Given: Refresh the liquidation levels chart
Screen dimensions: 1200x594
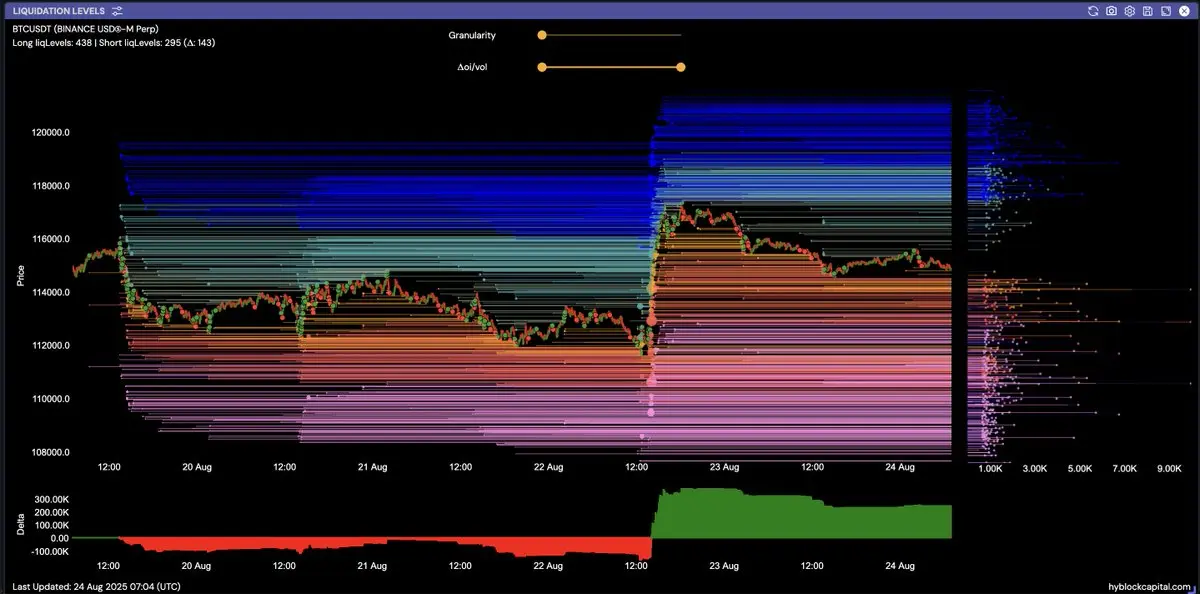Looking at the screenshot, I should pyautogui.click(x=1093, y=11).
